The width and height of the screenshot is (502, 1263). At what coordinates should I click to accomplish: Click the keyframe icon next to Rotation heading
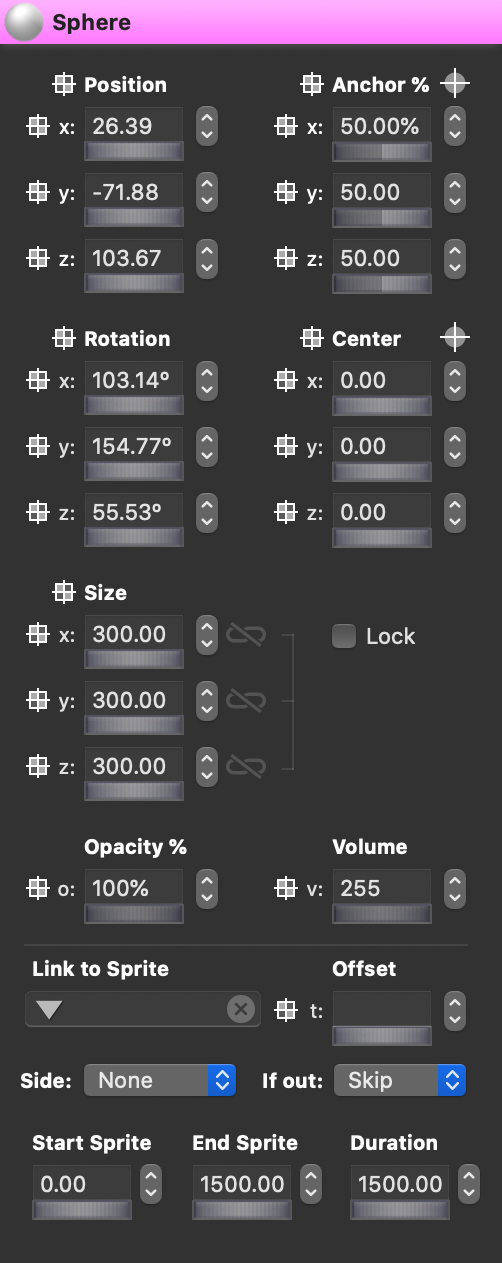coord(63,338)
